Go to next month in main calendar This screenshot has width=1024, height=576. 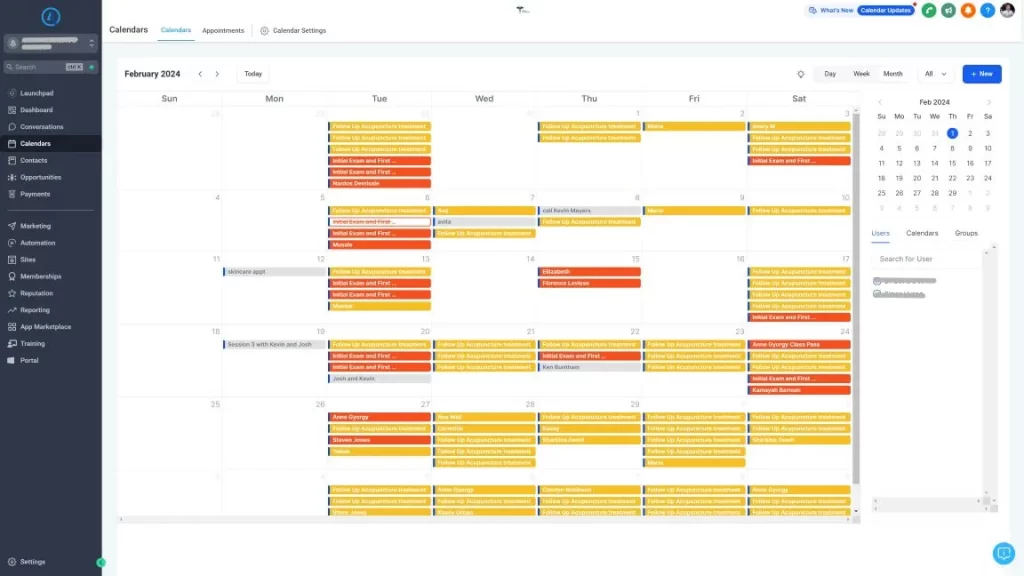point(217,74)
